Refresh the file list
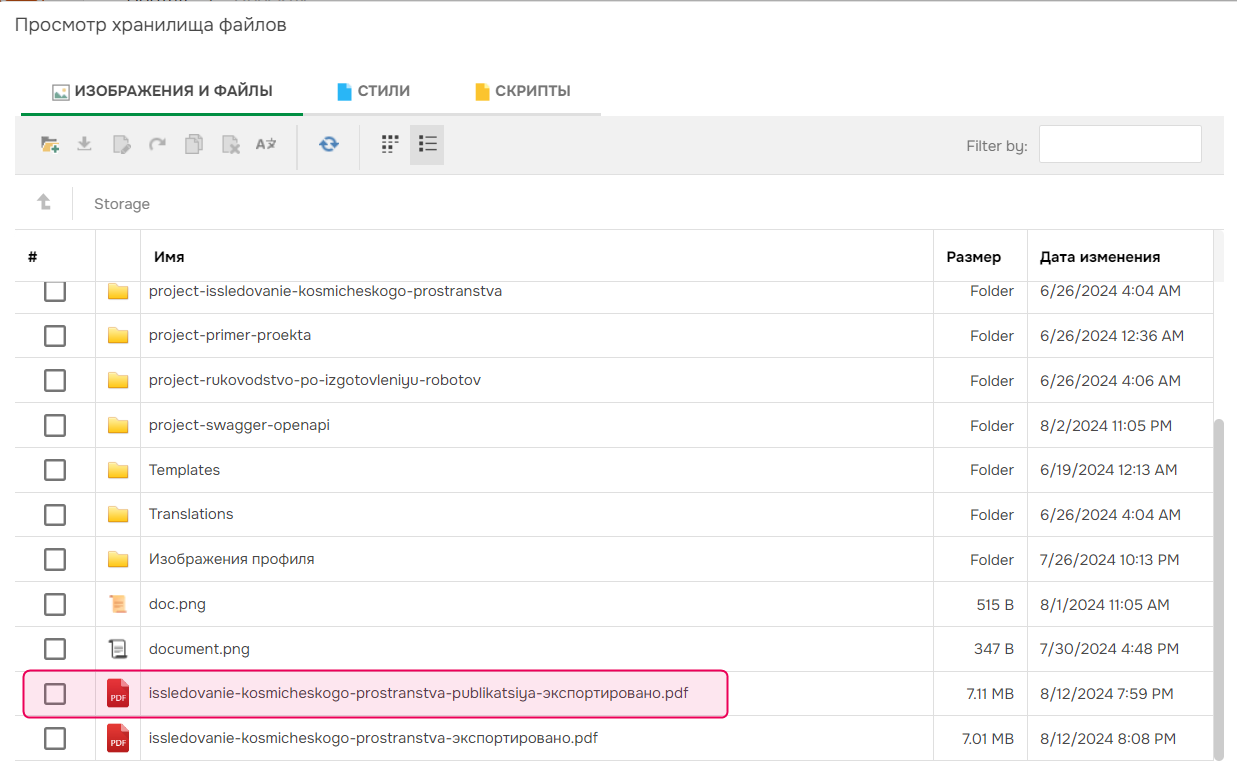Viewport: 1237px width, 775px height. tap(329, 145)
